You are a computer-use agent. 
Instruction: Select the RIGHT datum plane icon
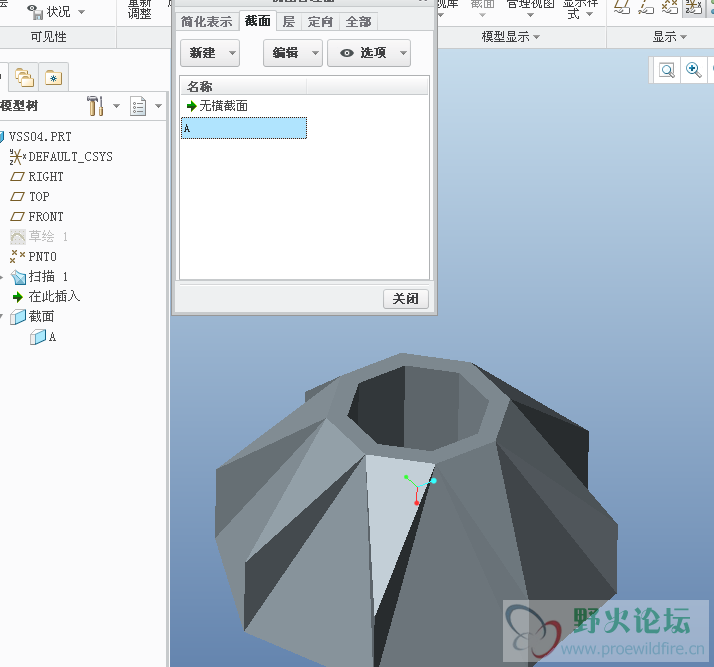click(17, 177)
